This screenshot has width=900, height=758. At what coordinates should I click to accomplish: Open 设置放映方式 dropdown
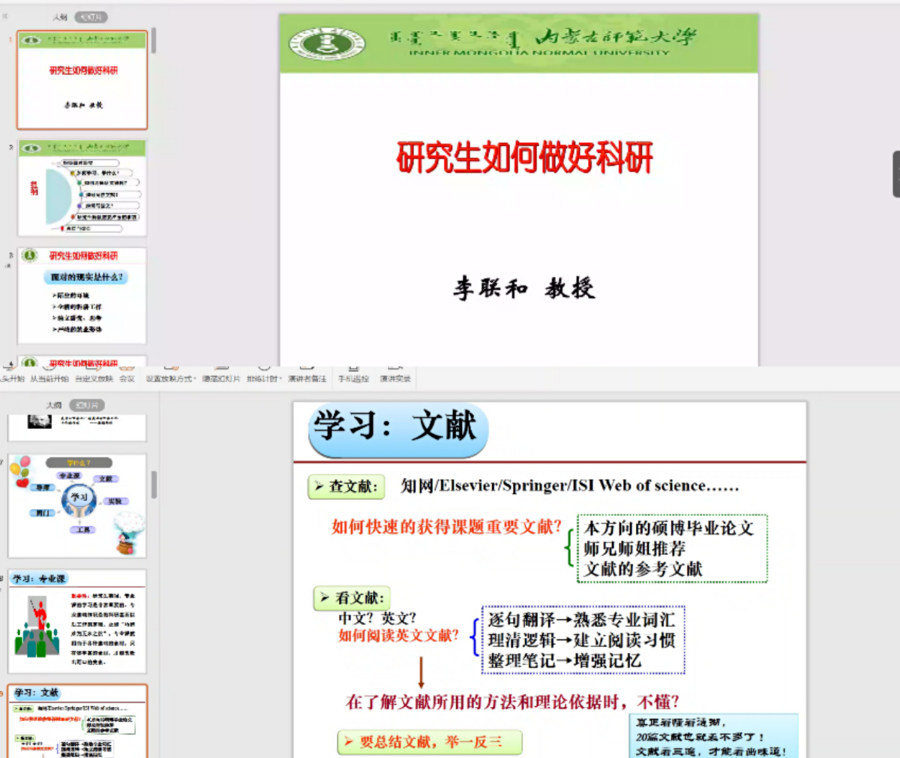(x=170, y=378)
